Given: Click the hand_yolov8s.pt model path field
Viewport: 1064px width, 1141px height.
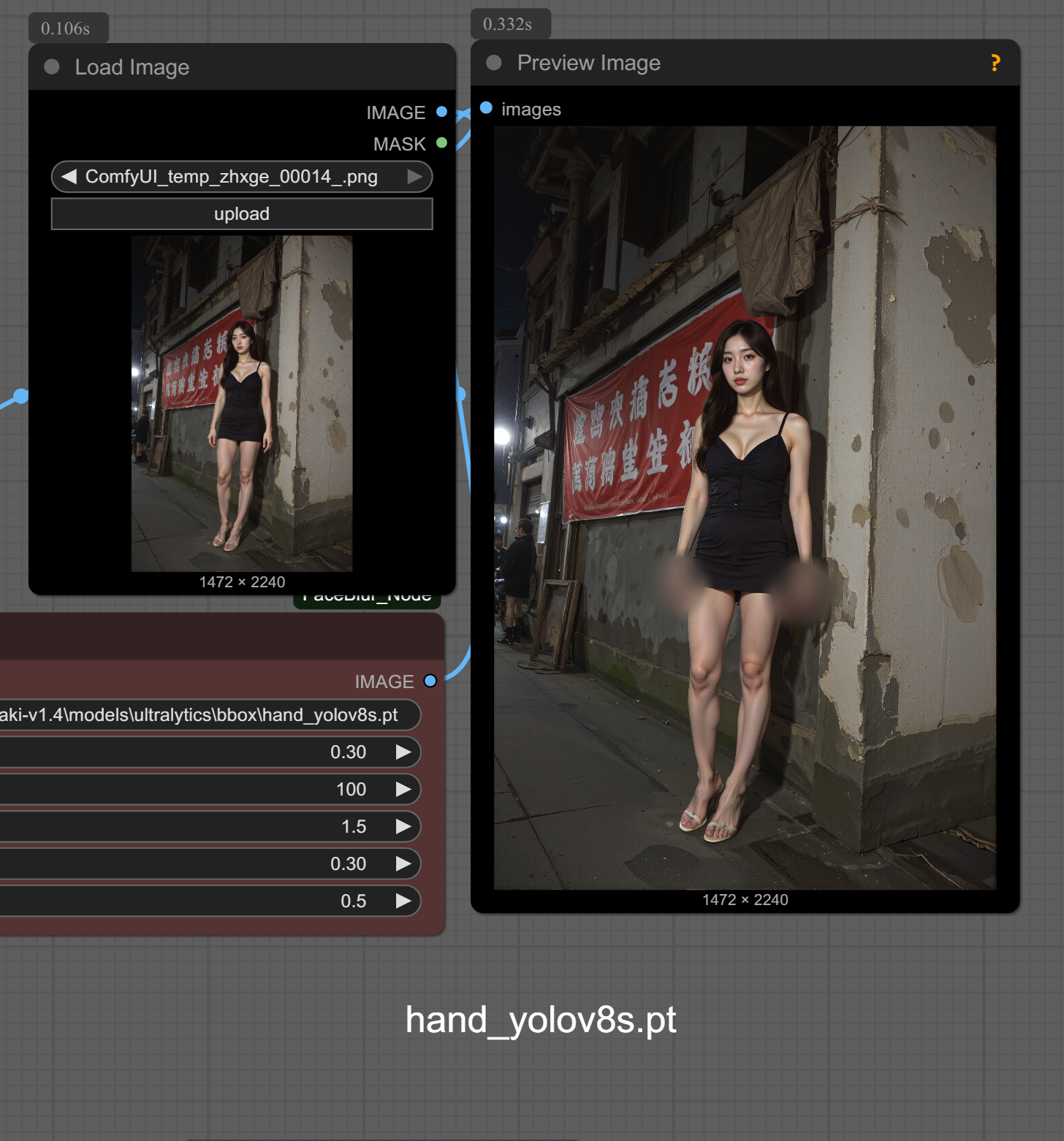Looking at the screenshot, I should 205,714.
